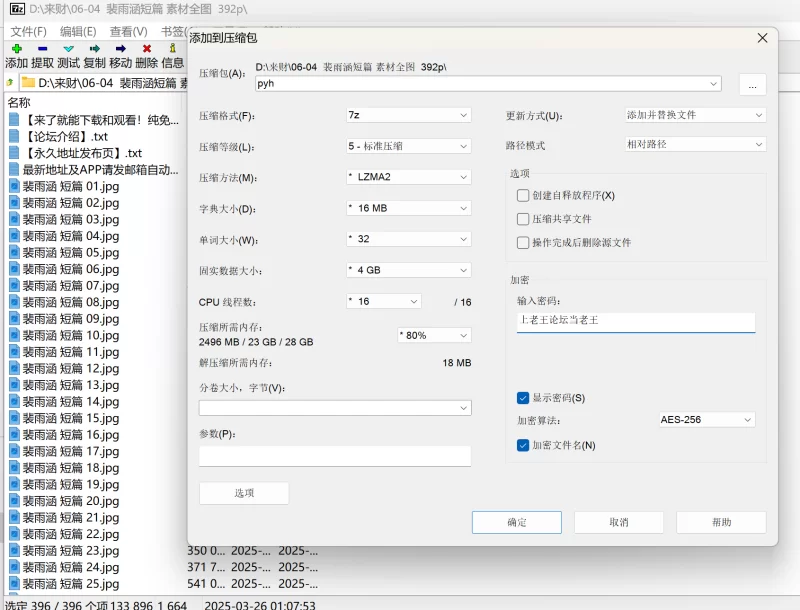Open the File (文件) menu
This screenshot has width=800, height=610.
coord(28,31)
